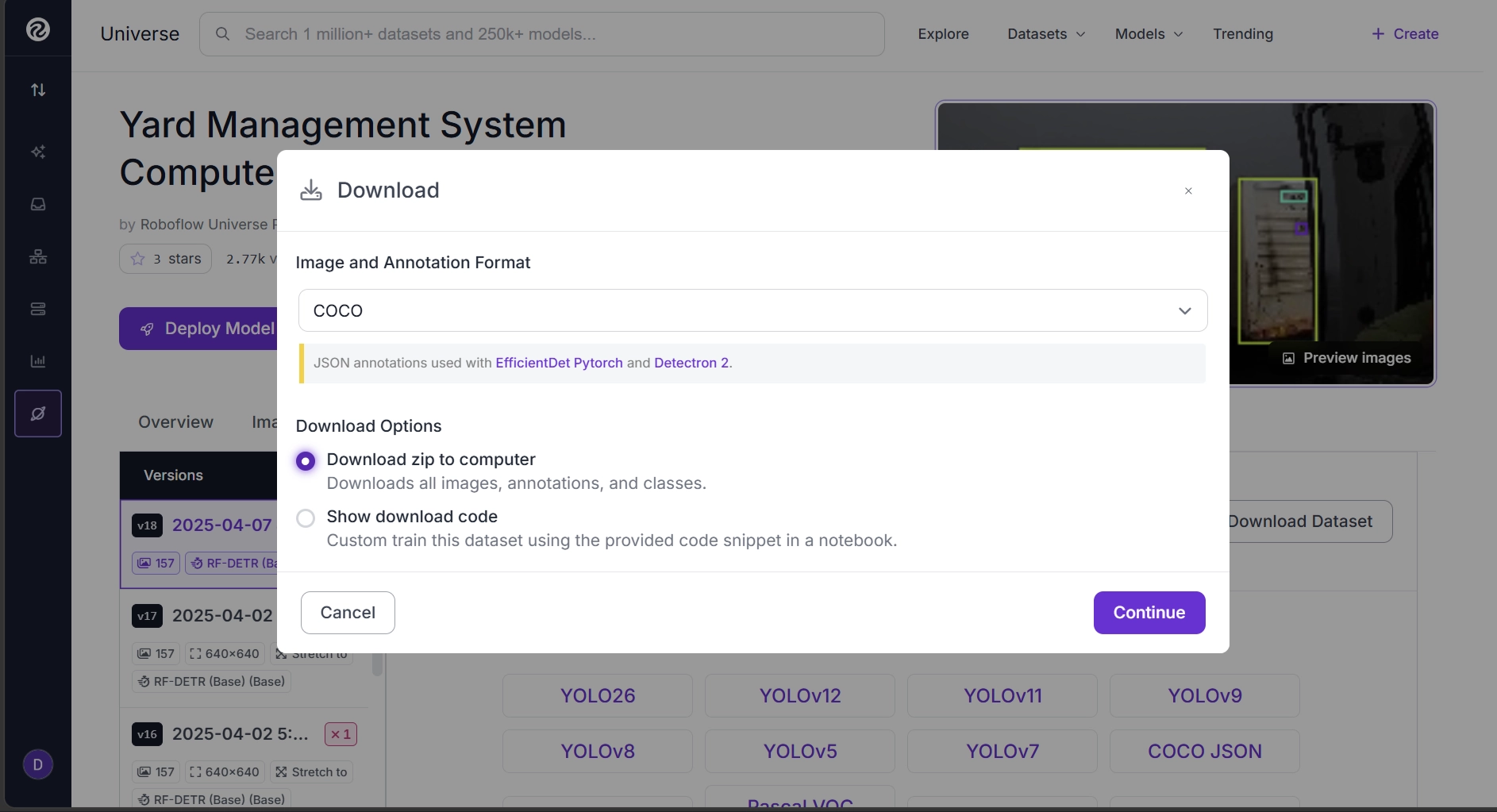Click the Preview images button

click(x=1347, y=358)
